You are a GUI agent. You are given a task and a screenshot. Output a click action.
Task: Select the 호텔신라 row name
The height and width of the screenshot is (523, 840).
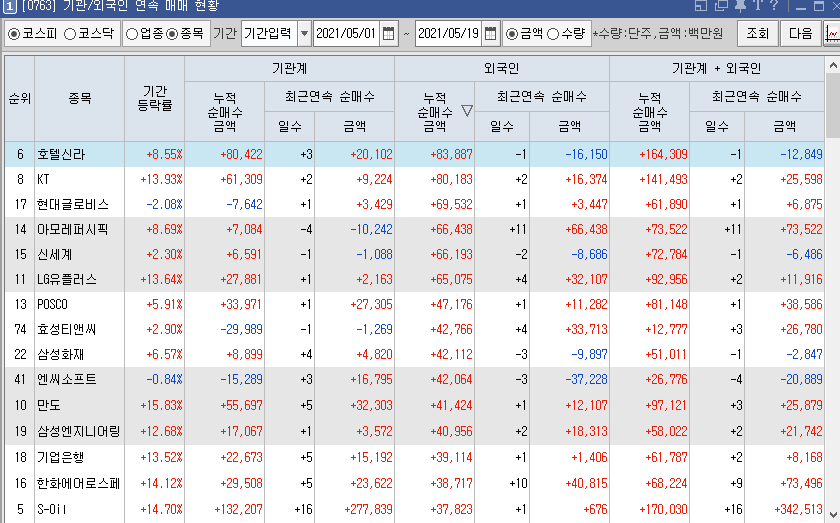click(x=61, y=154)
